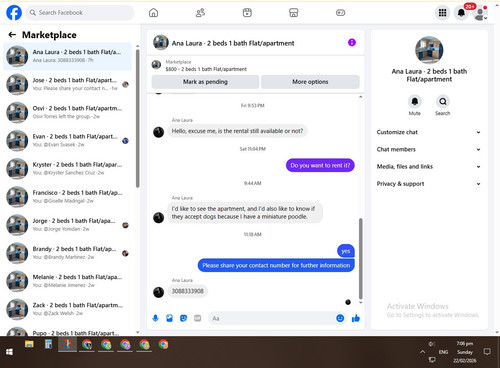Open File Explorer from taskbar
The image size is (500, 368).
point(29,344)
